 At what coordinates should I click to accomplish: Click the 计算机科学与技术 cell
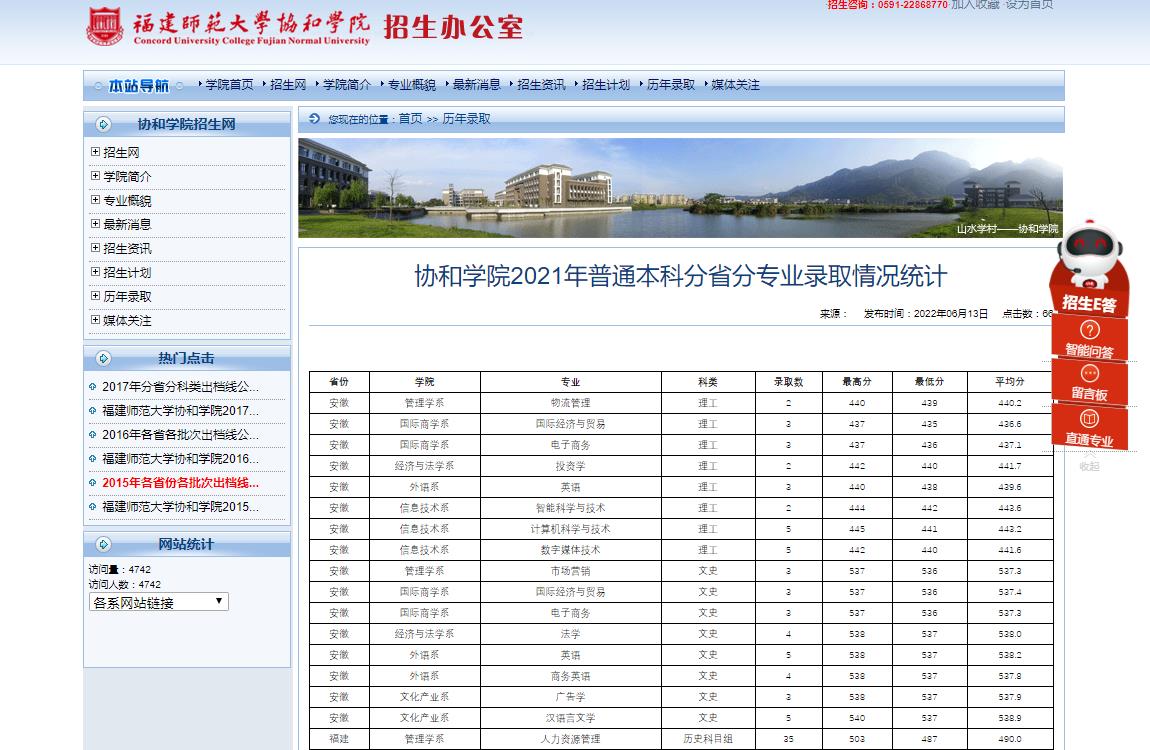point(571,529)
